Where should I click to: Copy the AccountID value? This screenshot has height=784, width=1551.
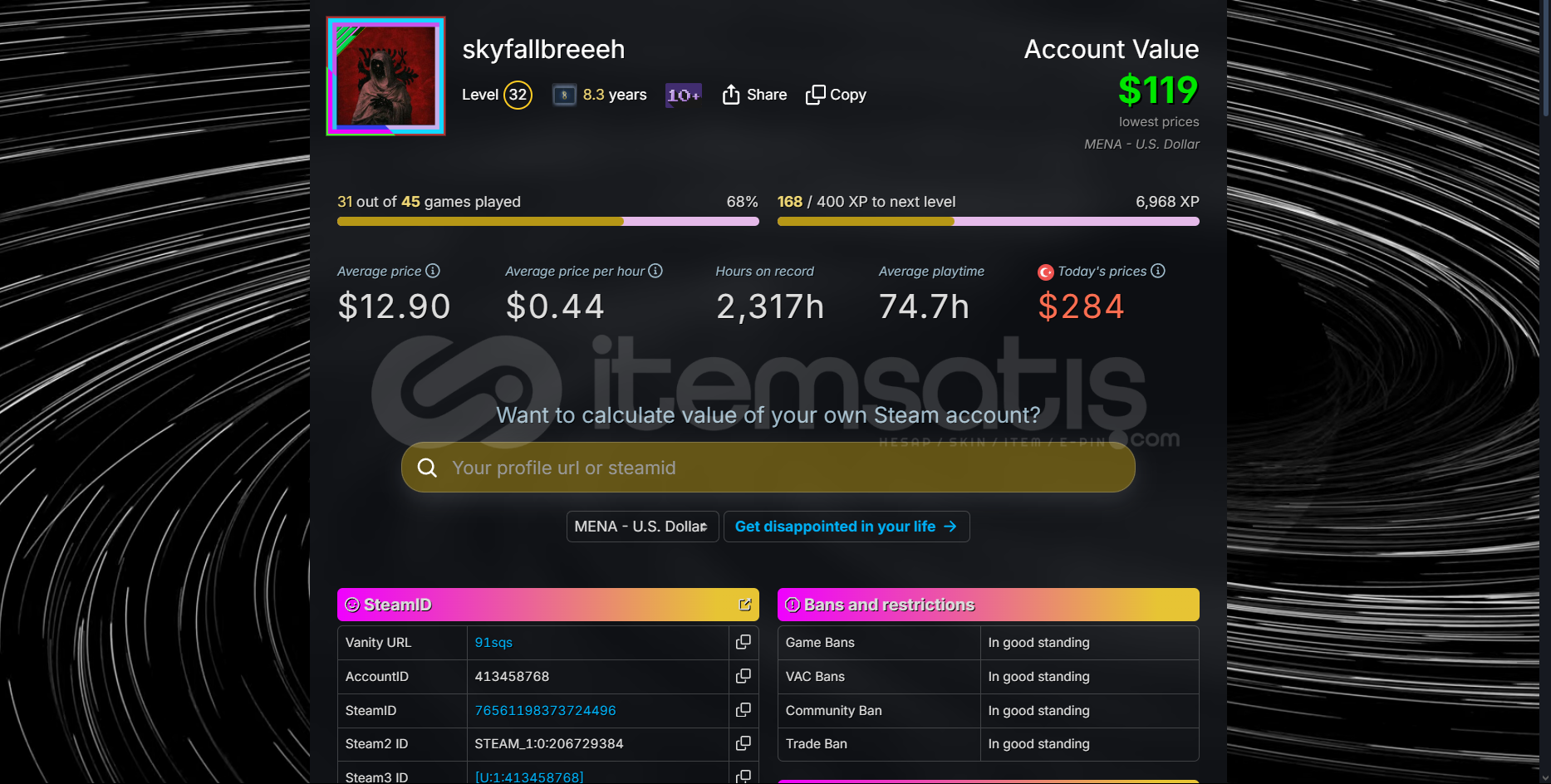(x=744, y=676)
